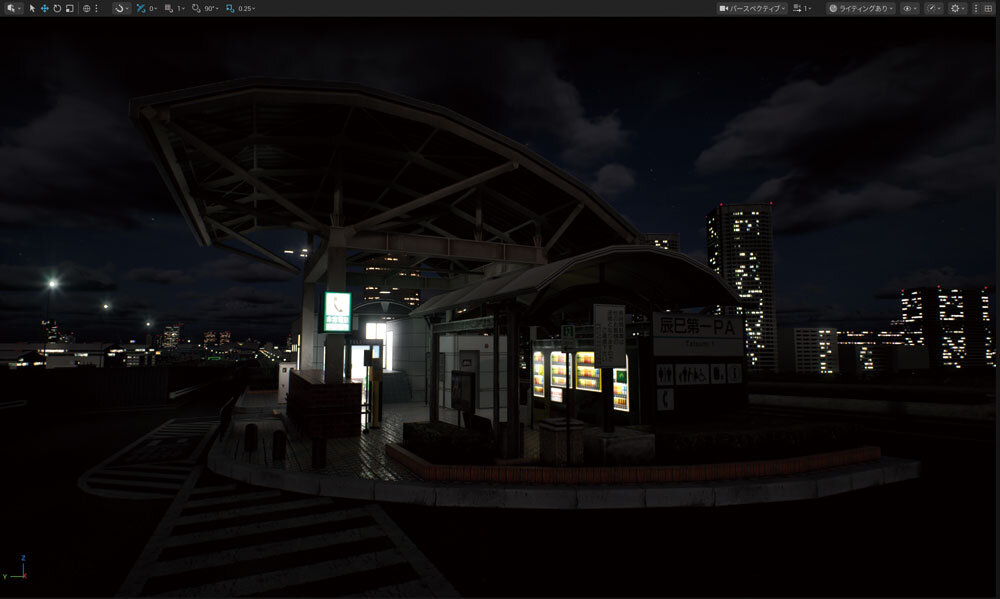Viewport: 1000px width, 599px height.
Task: Open the performance and scalability gauge menu
Action: coord(933,8)
